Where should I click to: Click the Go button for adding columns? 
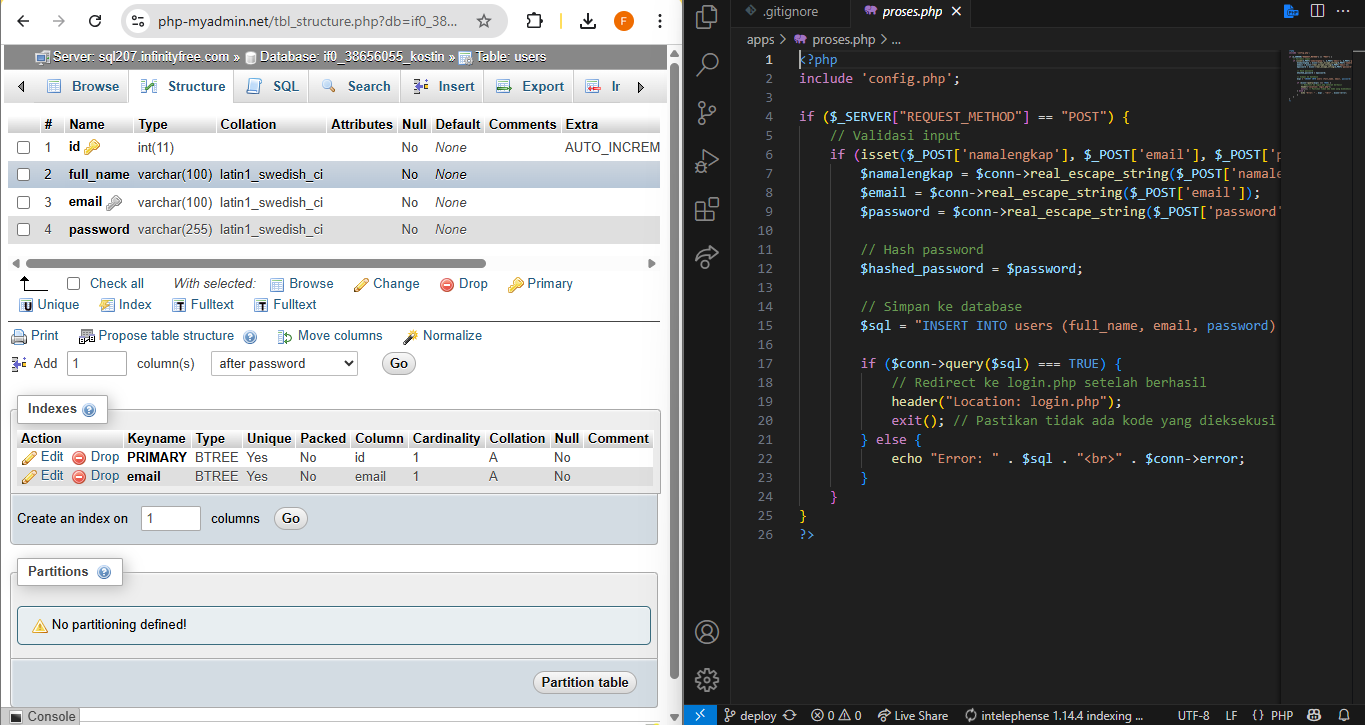[399, 364]
